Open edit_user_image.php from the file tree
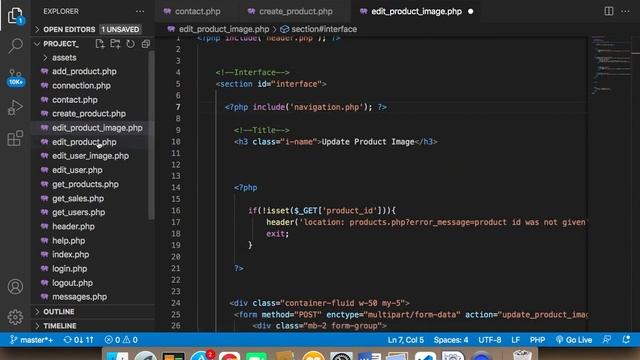Screen dimensions: 640x360 pyautogui.click(x=90, y=156)
